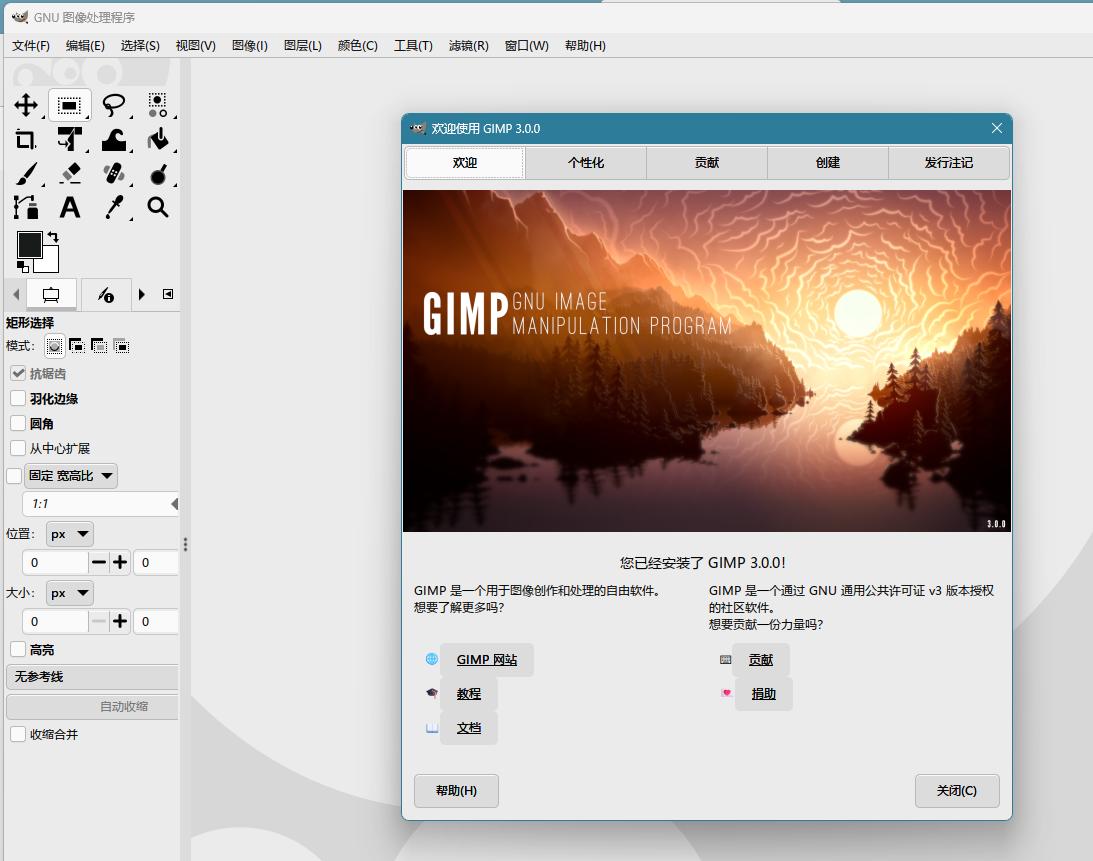Pick the Color Picker eyedropper tool
The width and height of the screenshot is (1093, 861).
click(x=114, y=207)
